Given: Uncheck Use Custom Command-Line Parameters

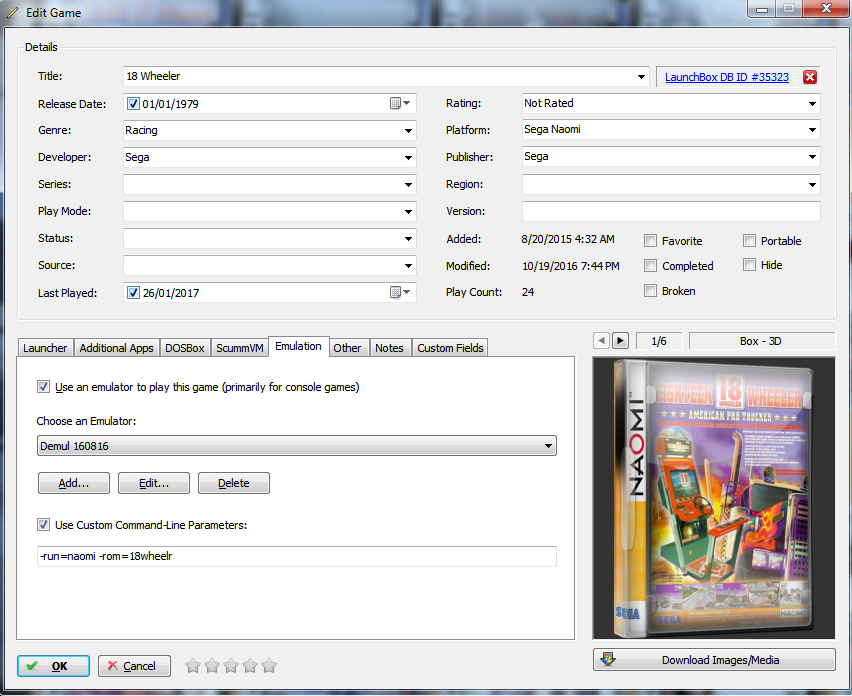Looking at the screenshot, I should (43, 525).
